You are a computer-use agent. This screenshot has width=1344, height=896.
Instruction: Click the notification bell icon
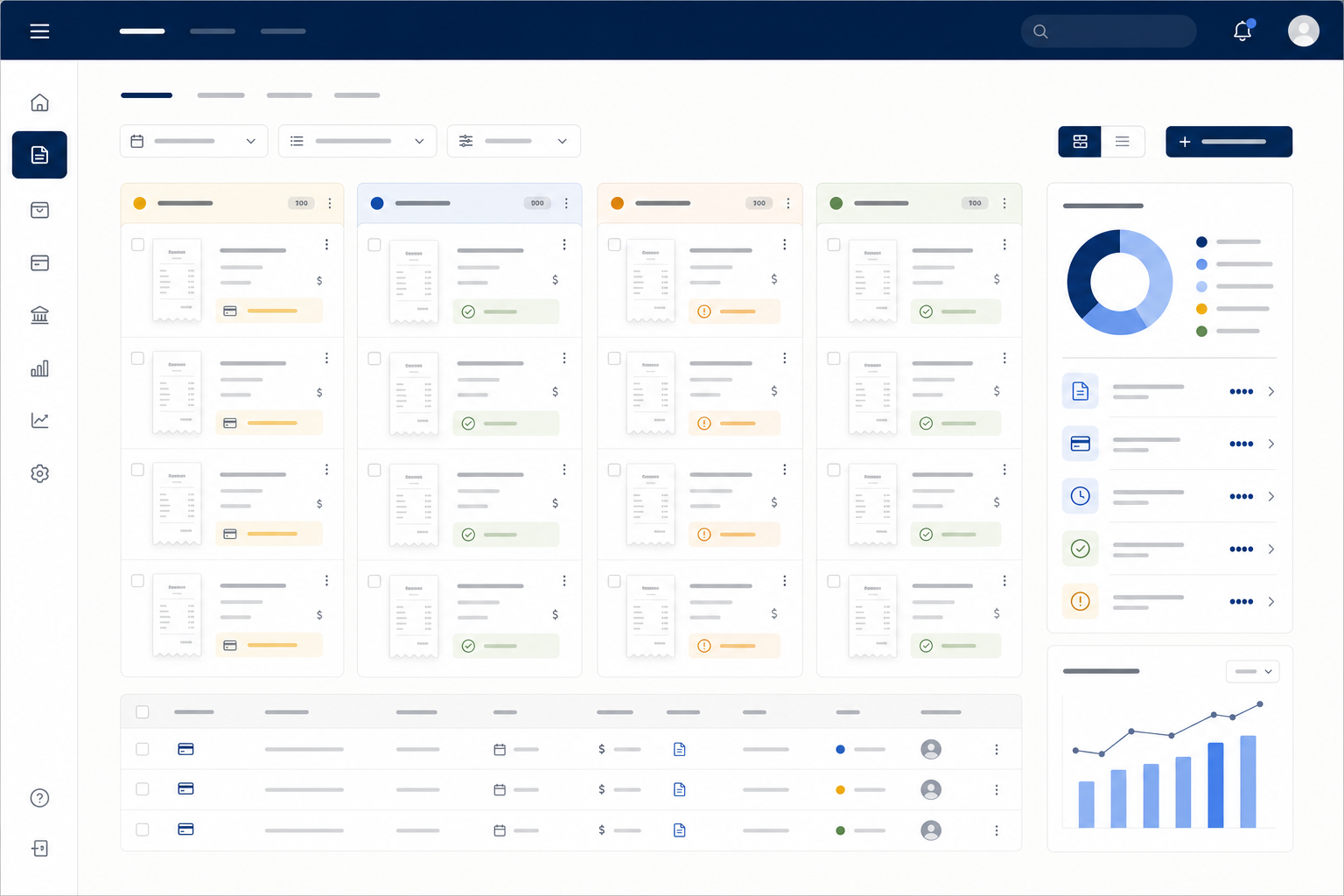1242,31
